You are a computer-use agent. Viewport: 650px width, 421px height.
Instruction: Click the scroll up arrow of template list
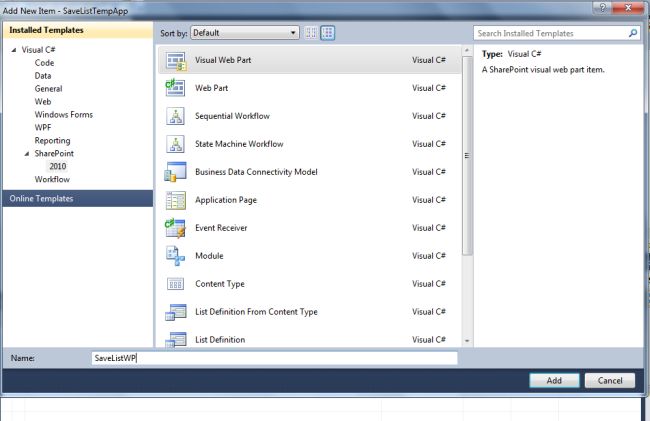[467, 50]
